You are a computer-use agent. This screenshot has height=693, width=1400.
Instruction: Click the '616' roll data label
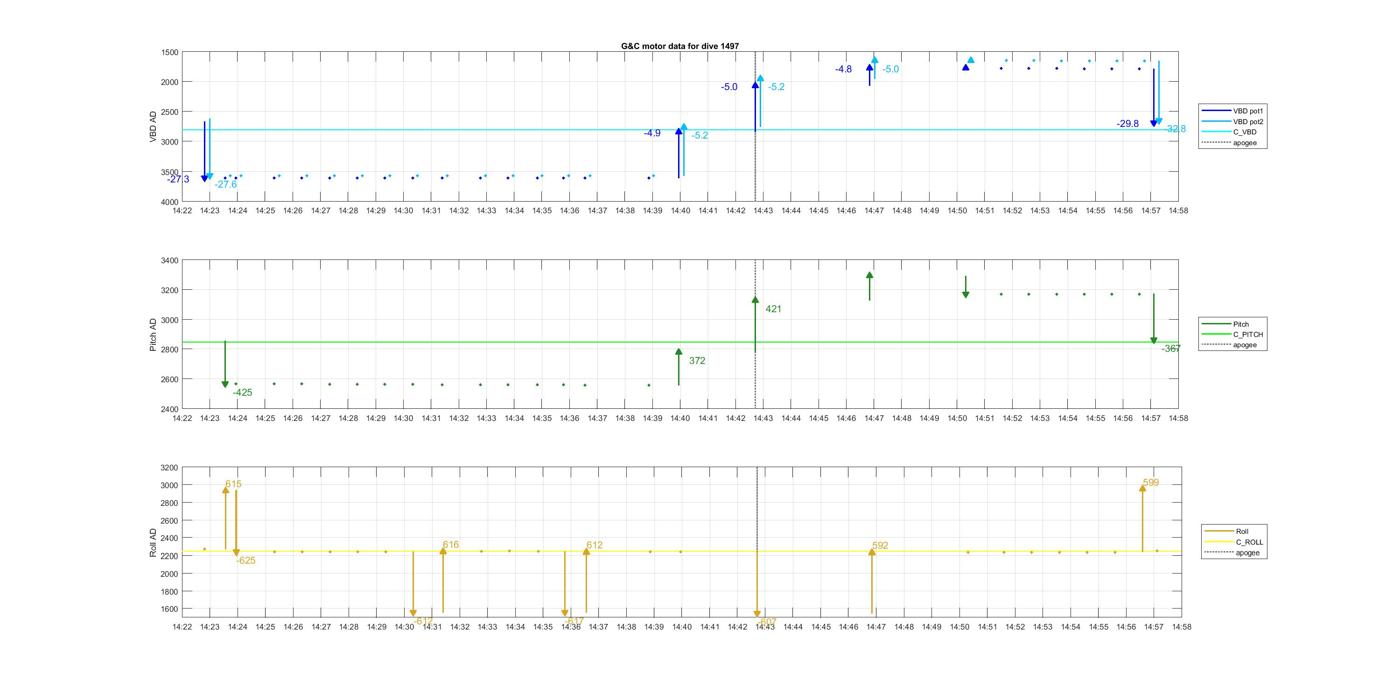click(x=451, y=545)
